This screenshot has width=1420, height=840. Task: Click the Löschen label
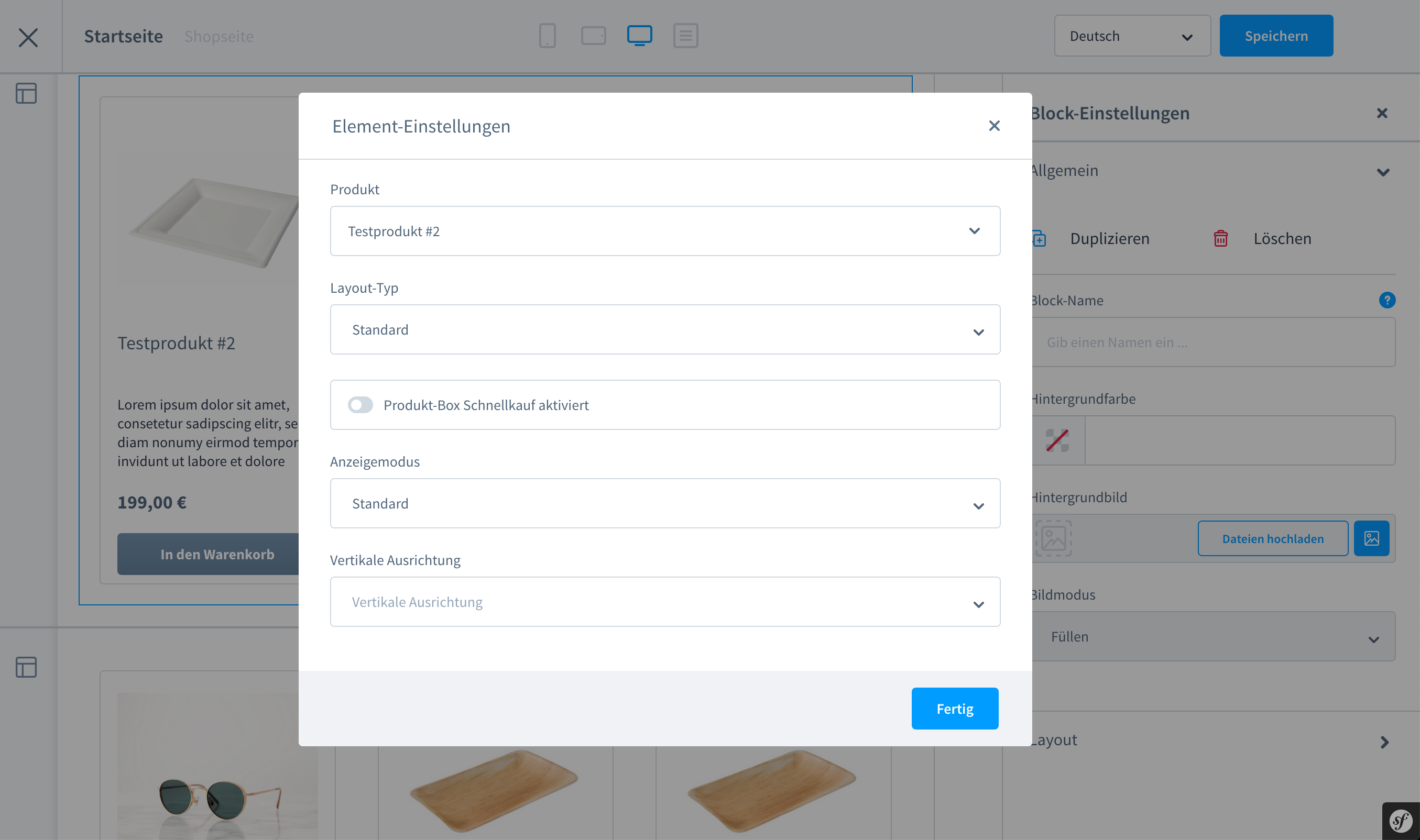1282,238
